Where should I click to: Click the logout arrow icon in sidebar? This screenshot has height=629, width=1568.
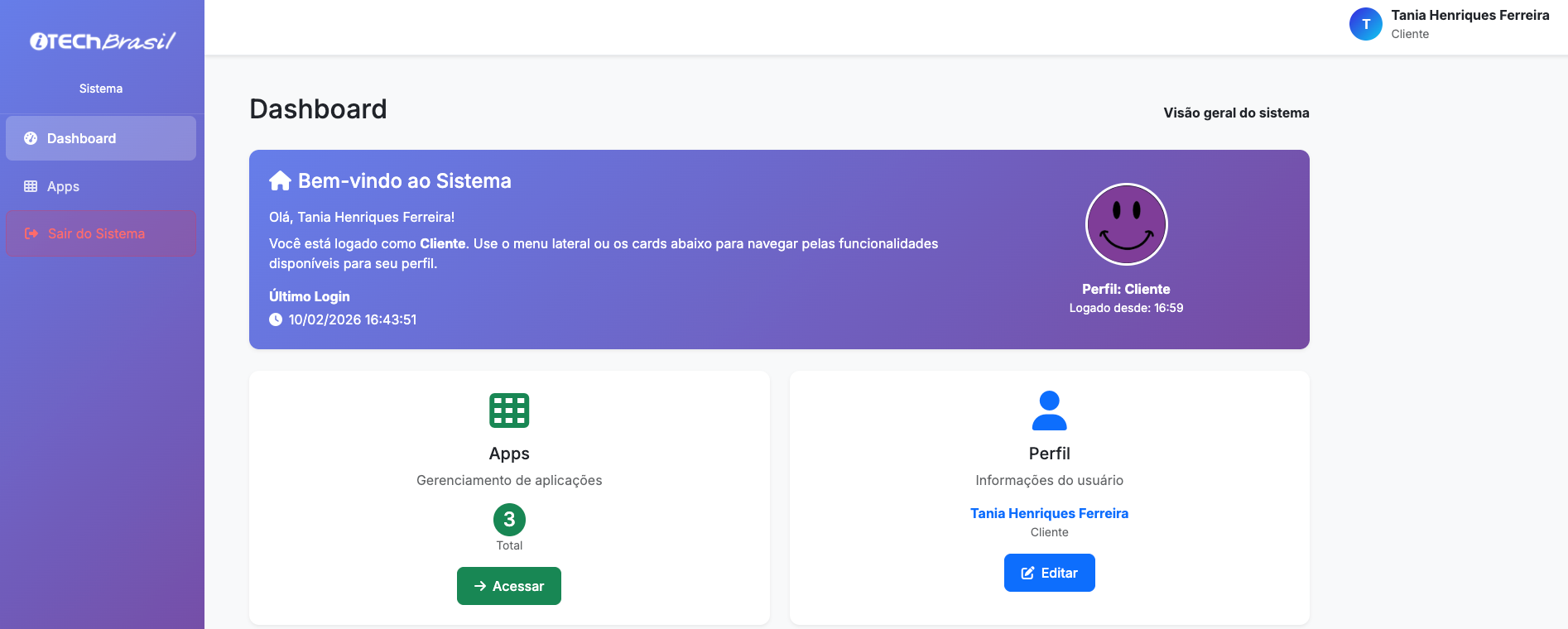click(x=31, y=233)
